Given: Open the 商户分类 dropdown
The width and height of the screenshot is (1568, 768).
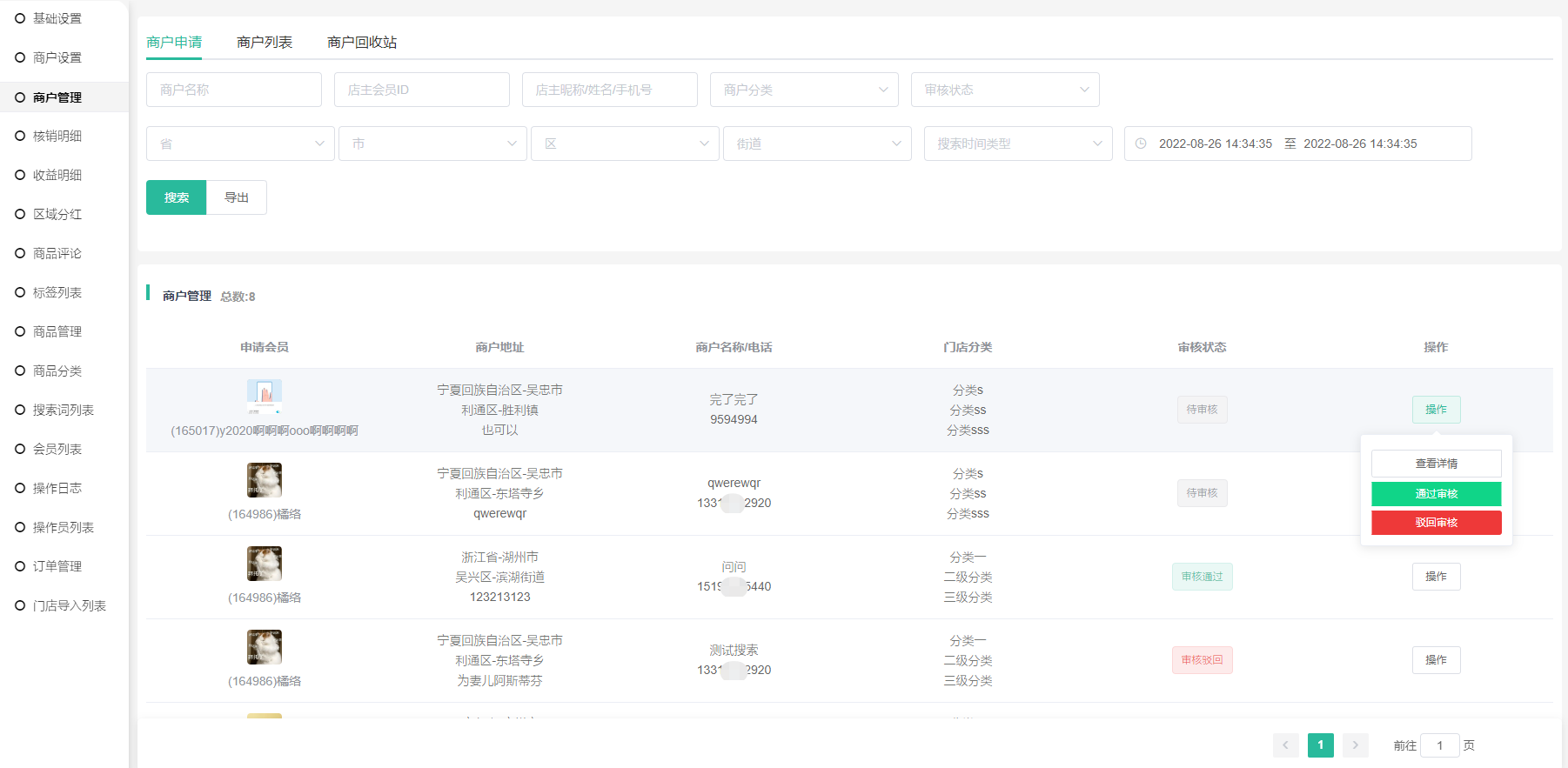Looking at the screenshot, I should coord(804,90).
